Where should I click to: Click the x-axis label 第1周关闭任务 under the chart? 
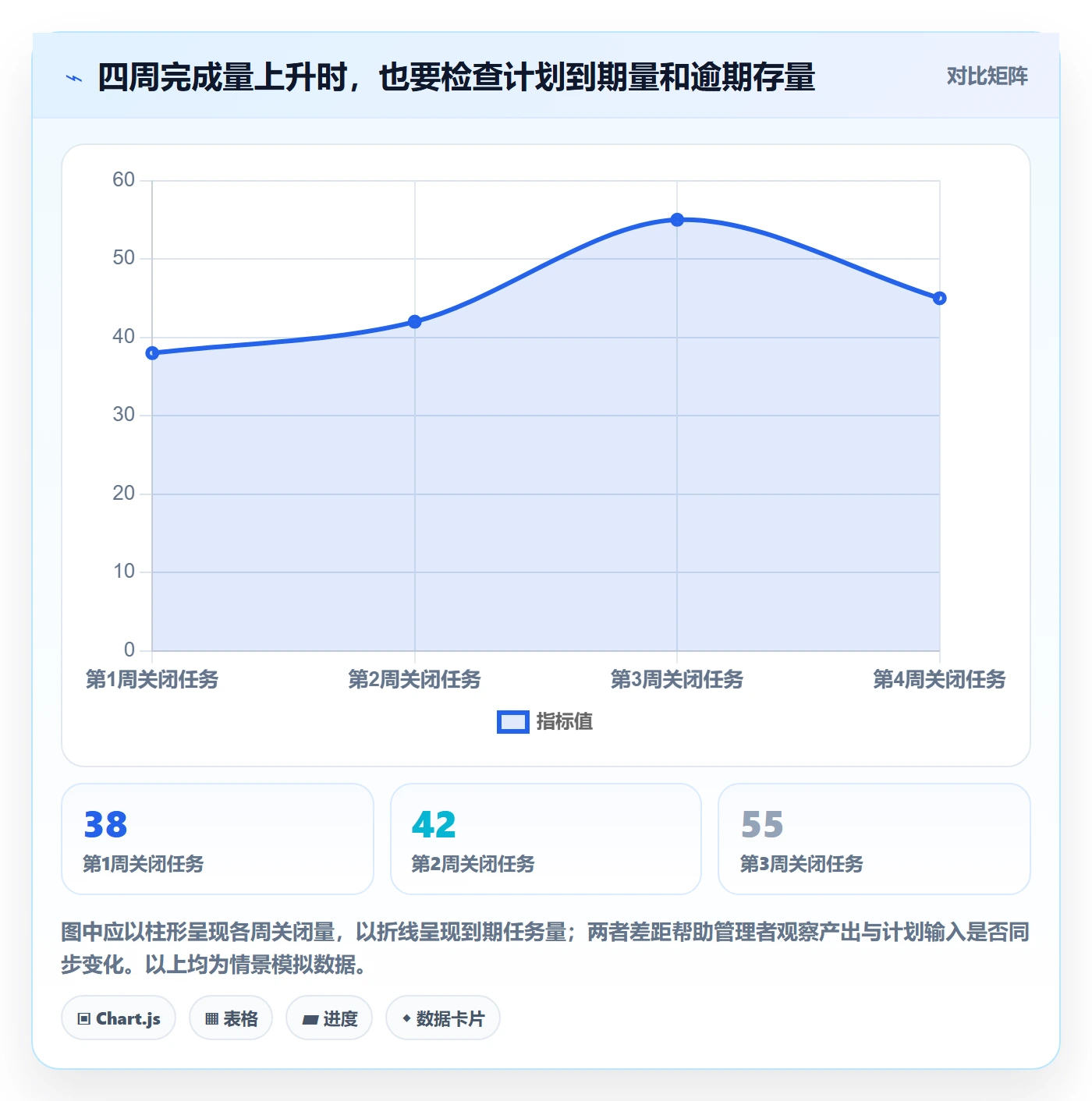click(152, 679)
